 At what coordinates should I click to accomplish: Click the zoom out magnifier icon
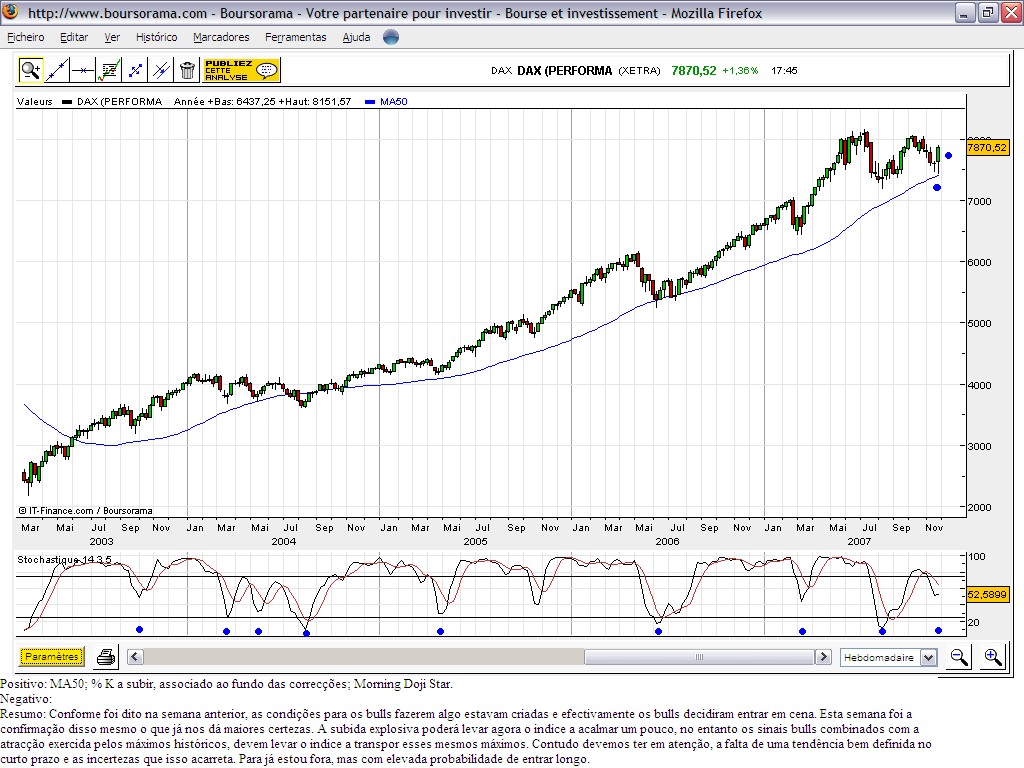tap(959, 656)
